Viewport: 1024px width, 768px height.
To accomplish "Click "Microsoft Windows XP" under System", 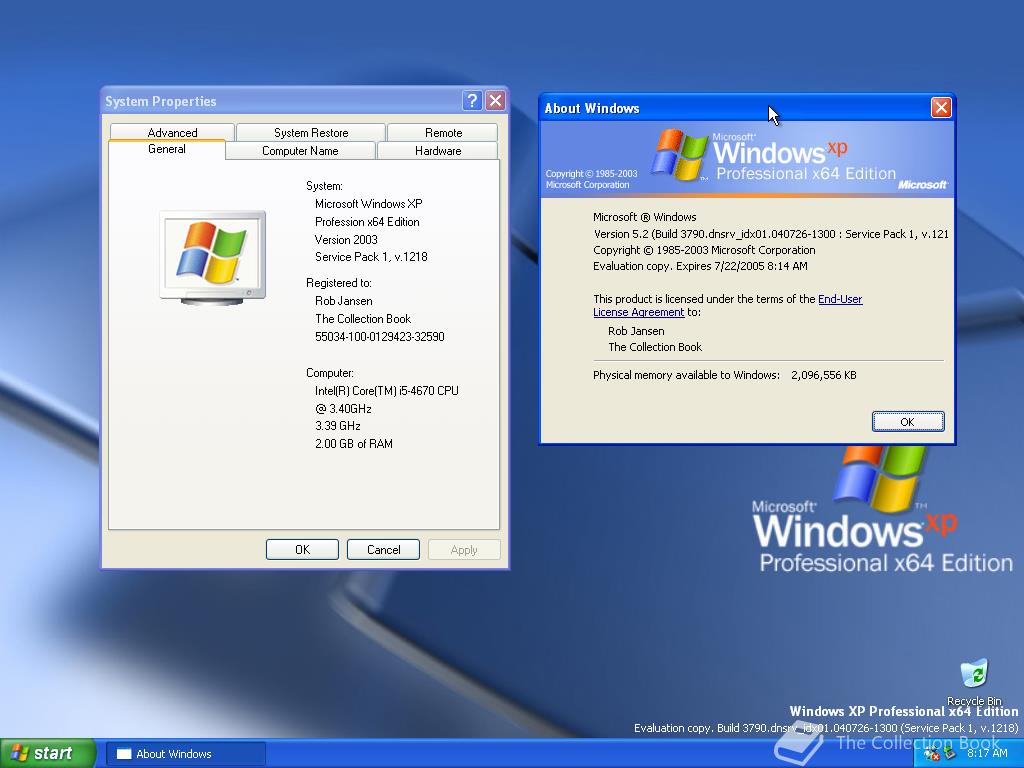I will tap(368, 204).
